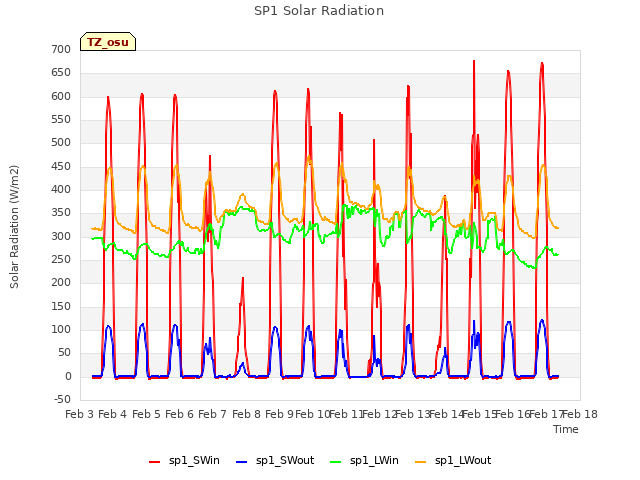
Task: Click the Time x-axis label
Action: tap(566, 429)
